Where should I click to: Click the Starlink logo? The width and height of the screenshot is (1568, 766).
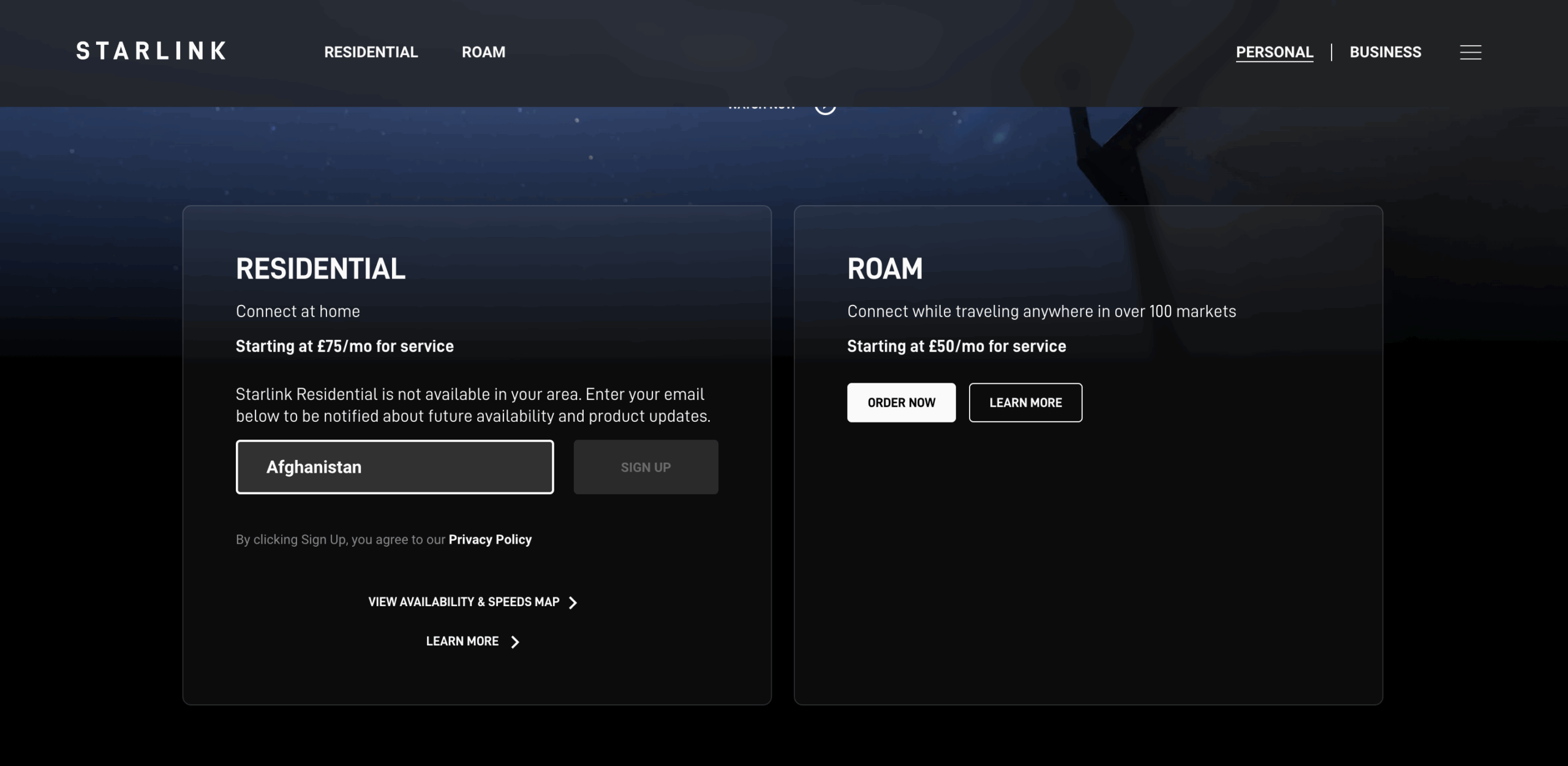[151, 51]
